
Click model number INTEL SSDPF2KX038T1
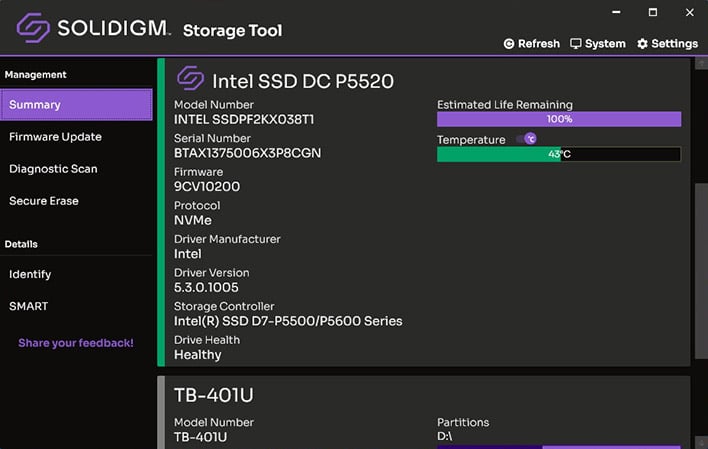tap(244, 120)
